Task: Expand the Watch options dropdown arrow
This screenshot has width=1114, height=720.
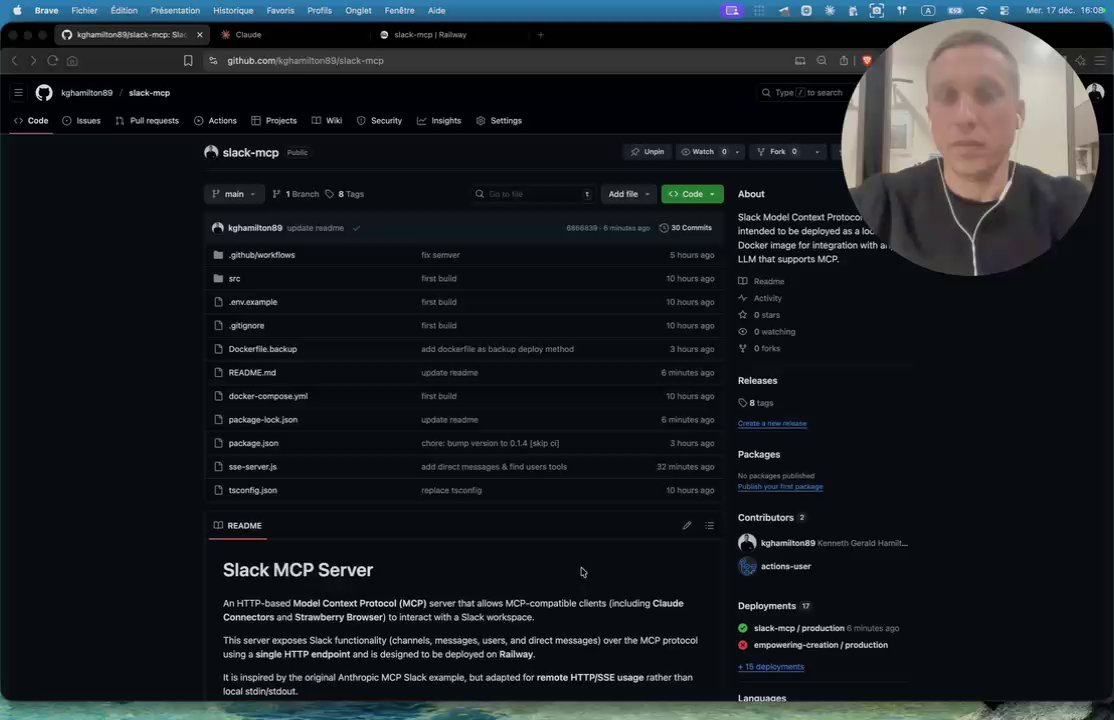Action: click(737, 152)
